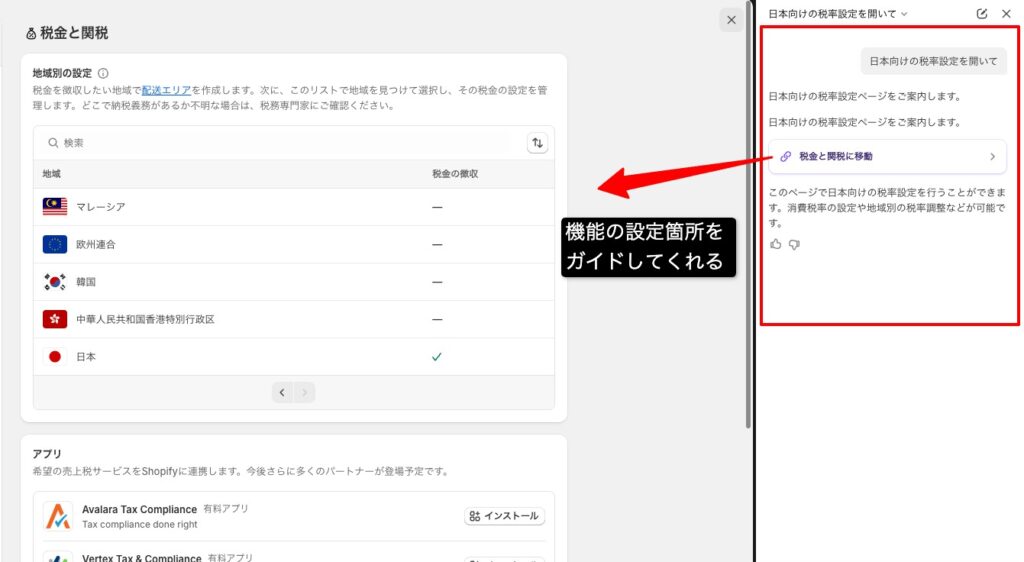Click the Malaysia flag icon

55,207
